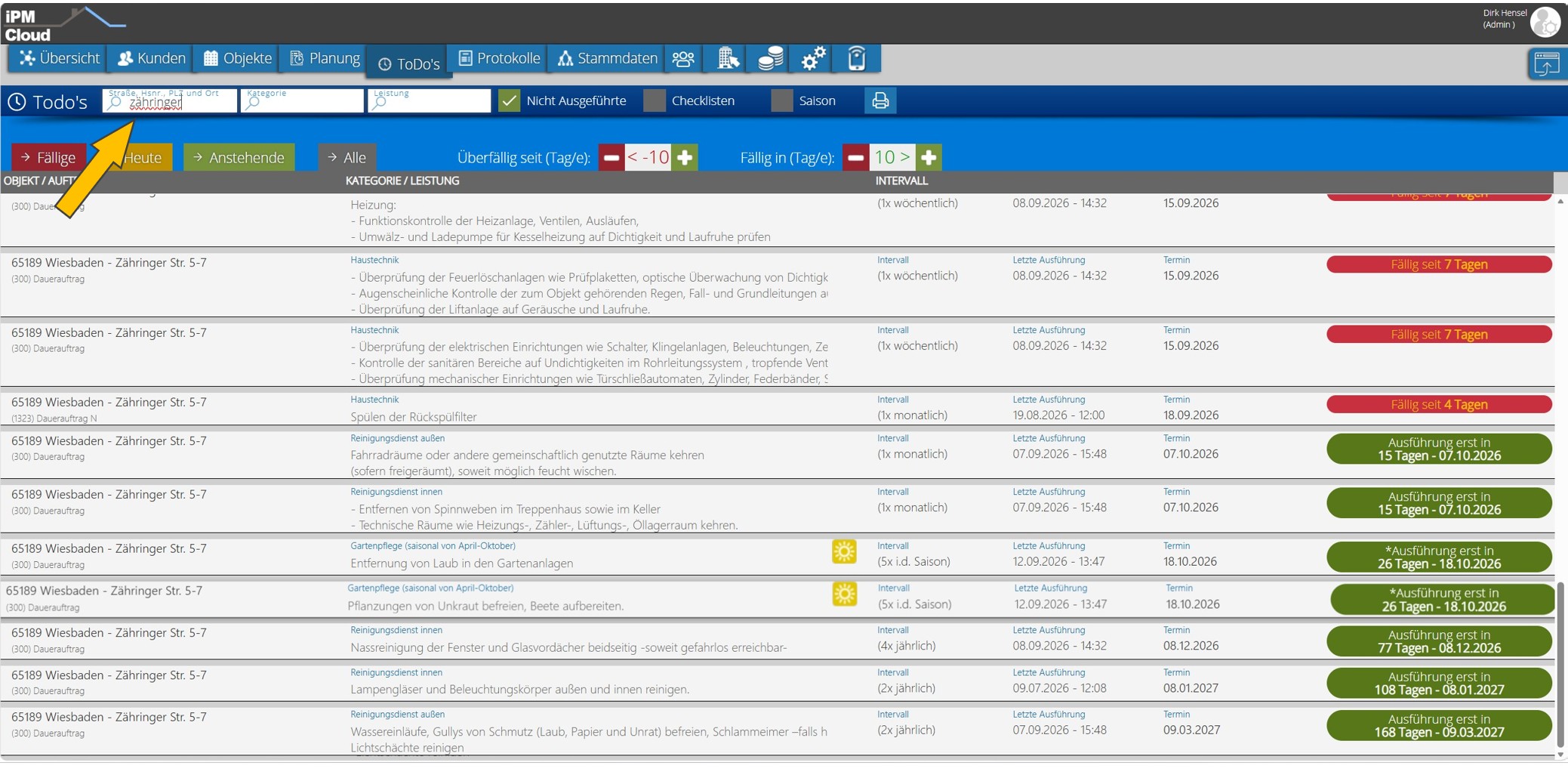Click the 168 Tagen - 09.03.2027 badge
1568x775 pixels.
[1439, 726]
